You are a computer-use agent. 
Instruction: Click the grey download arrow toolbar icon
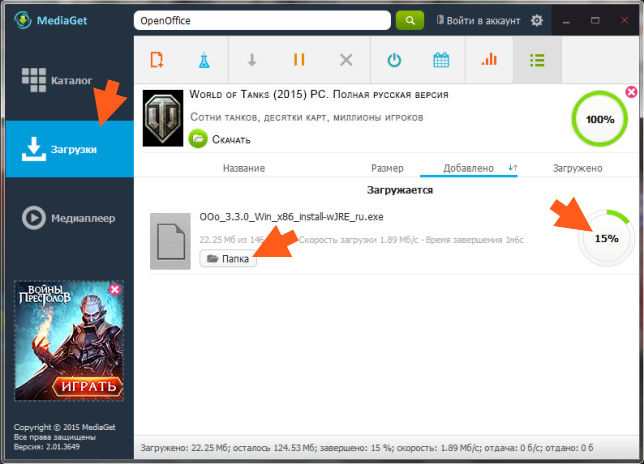tap(252, 60)
